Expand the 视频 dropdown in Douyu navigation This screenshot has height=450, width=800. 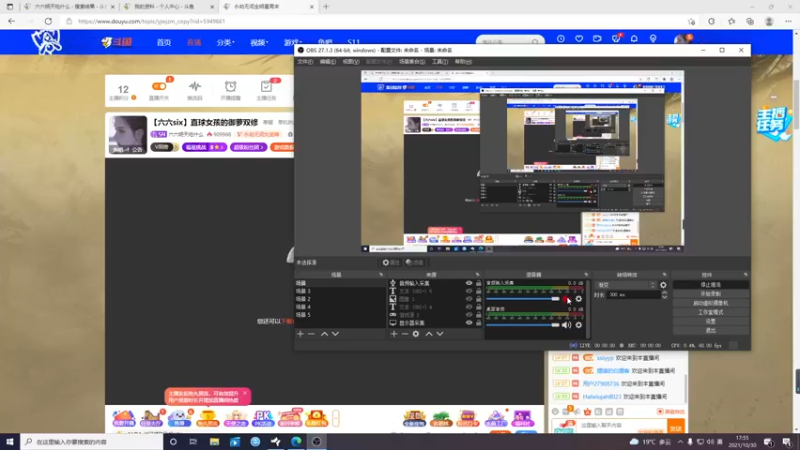259,42
